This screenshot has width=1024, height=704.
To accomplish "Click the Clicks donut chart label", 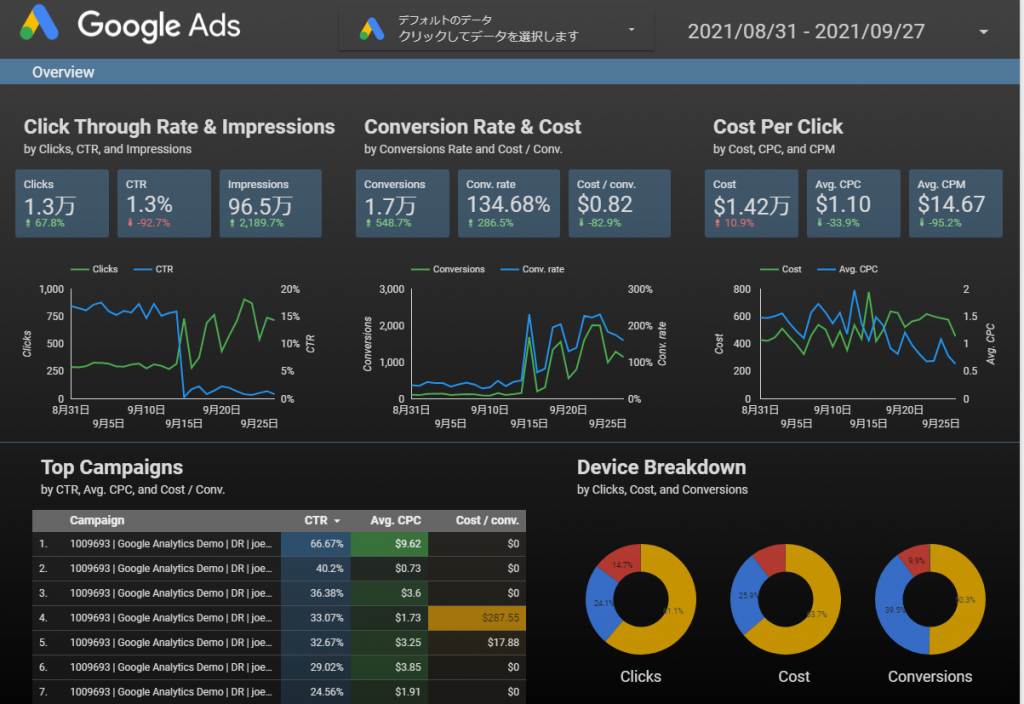I will tap(641, 677).
